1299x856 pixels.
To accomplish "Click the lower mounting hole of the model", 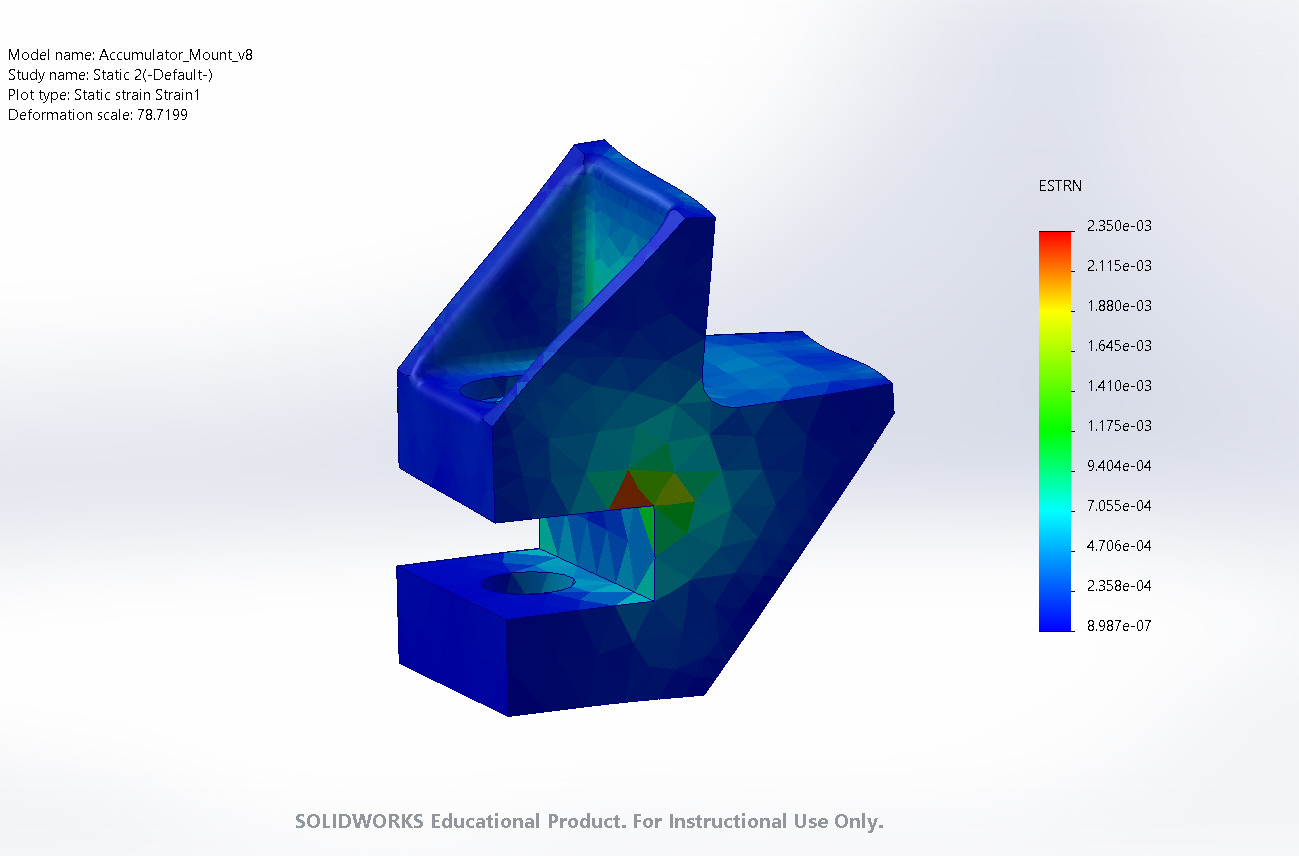I will tap(528, 582).
